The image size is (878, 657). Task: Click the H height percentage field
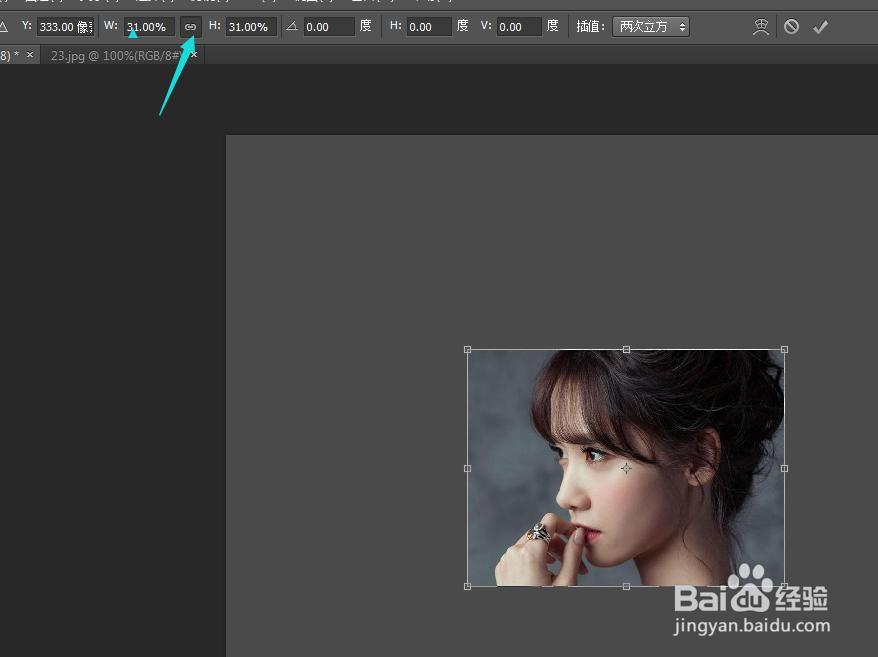tap(251, 27)
